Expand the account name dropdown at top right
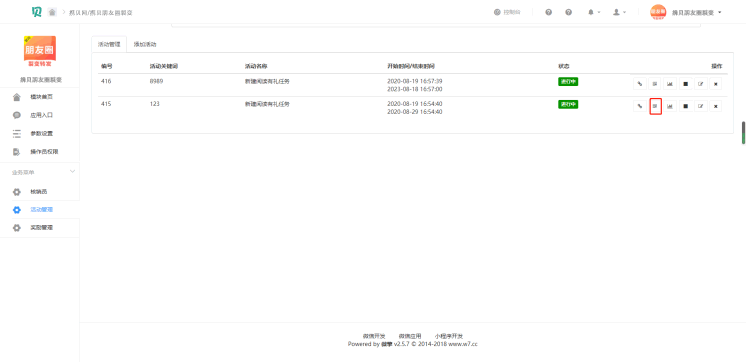This screenshot has width=746, height=362. coord(697,13)
